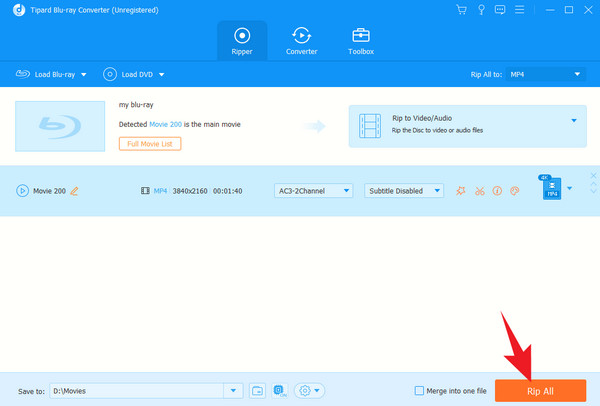
Task: Expand Rip to Video/Audio options
Action: 574,121
